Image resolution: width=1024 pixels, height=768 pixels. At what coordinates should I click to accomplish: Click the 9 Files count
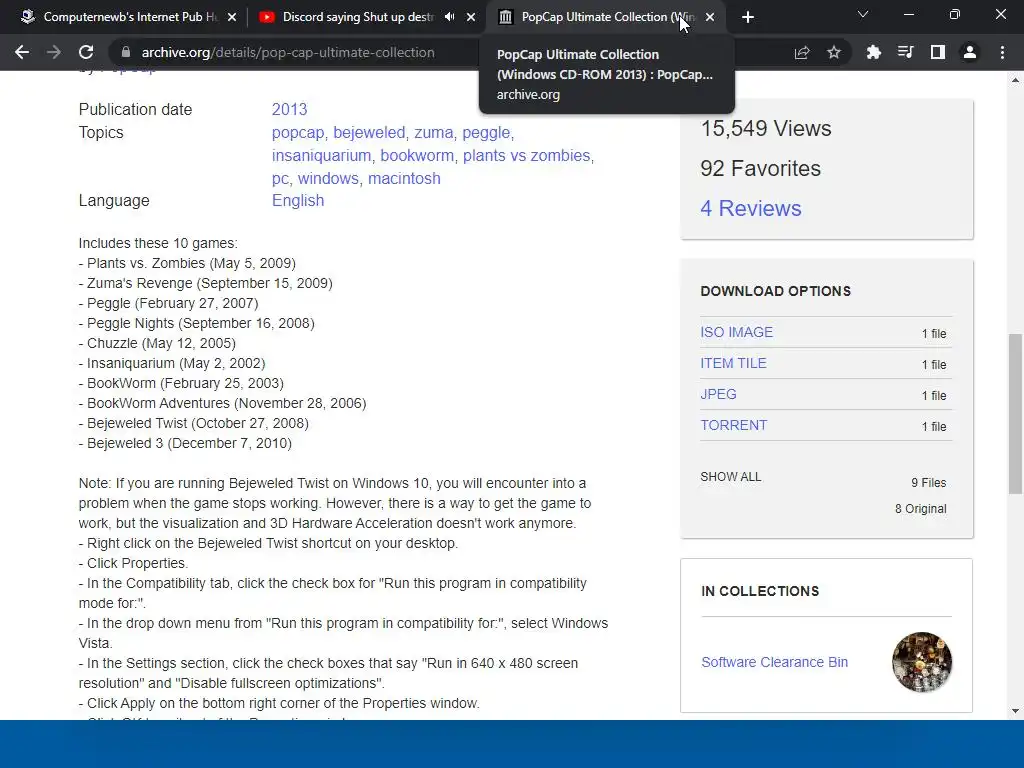(x=929, y=483)
